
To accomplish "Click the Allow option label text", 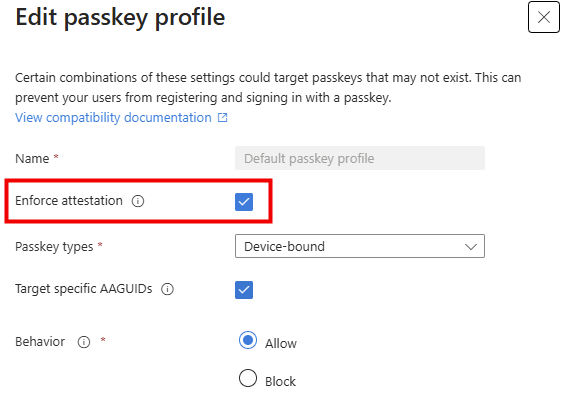I will pos(281,343).
